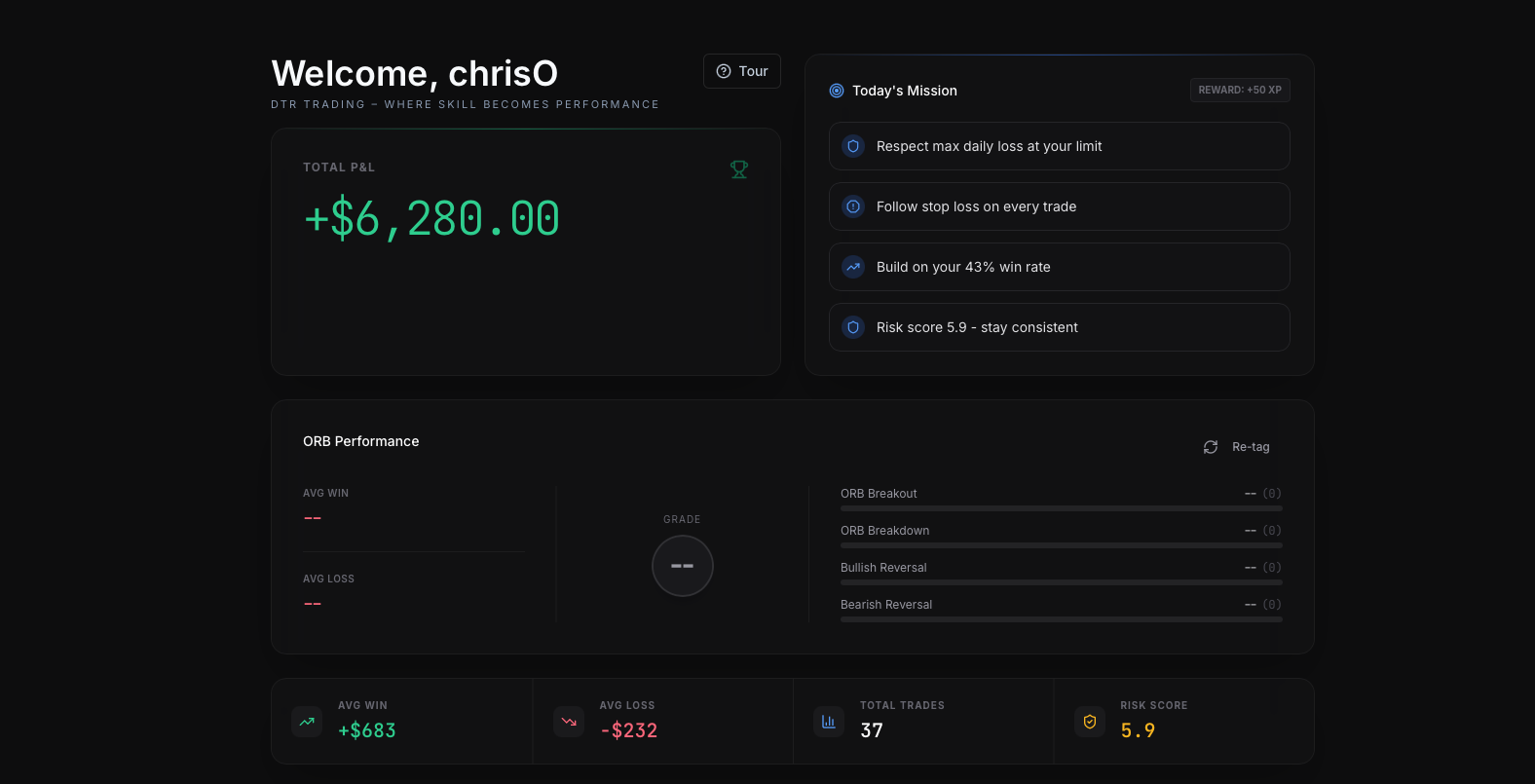
Task: Click shield icon beside Risk score 5.9 mission
Action: 853,327
